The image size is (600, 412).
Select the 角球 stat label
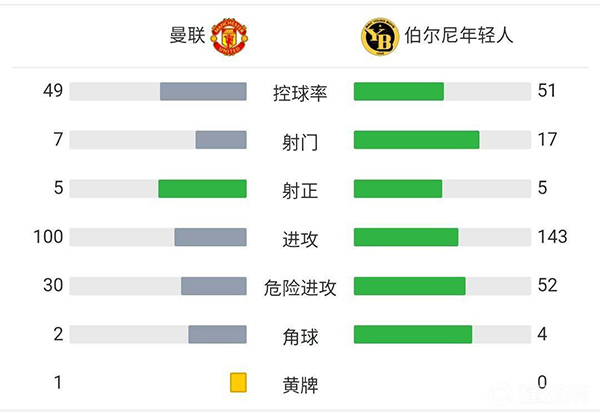[300, 335]
